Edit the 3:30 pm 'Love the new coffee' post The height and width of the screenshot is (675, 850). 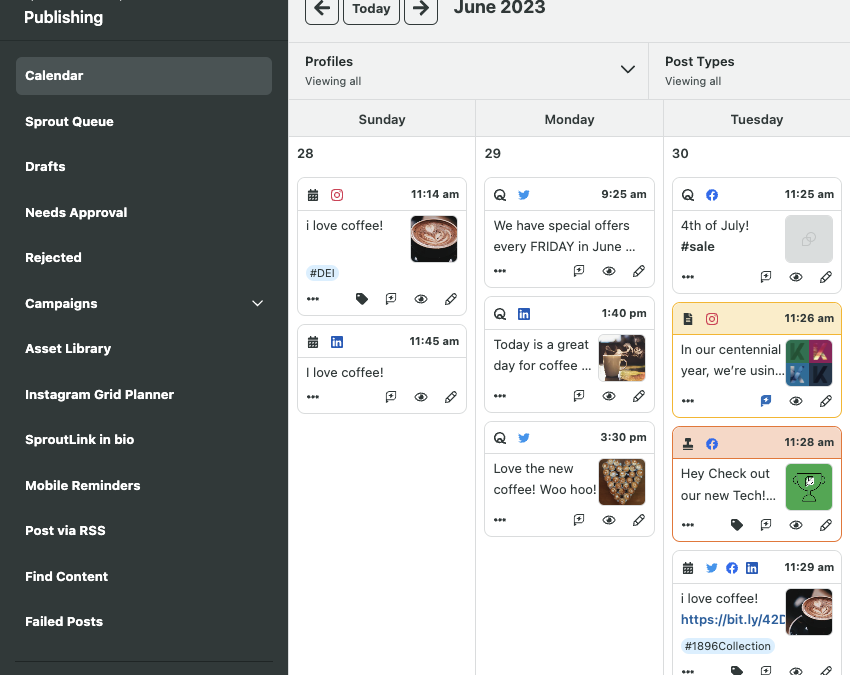pos(639,520)
